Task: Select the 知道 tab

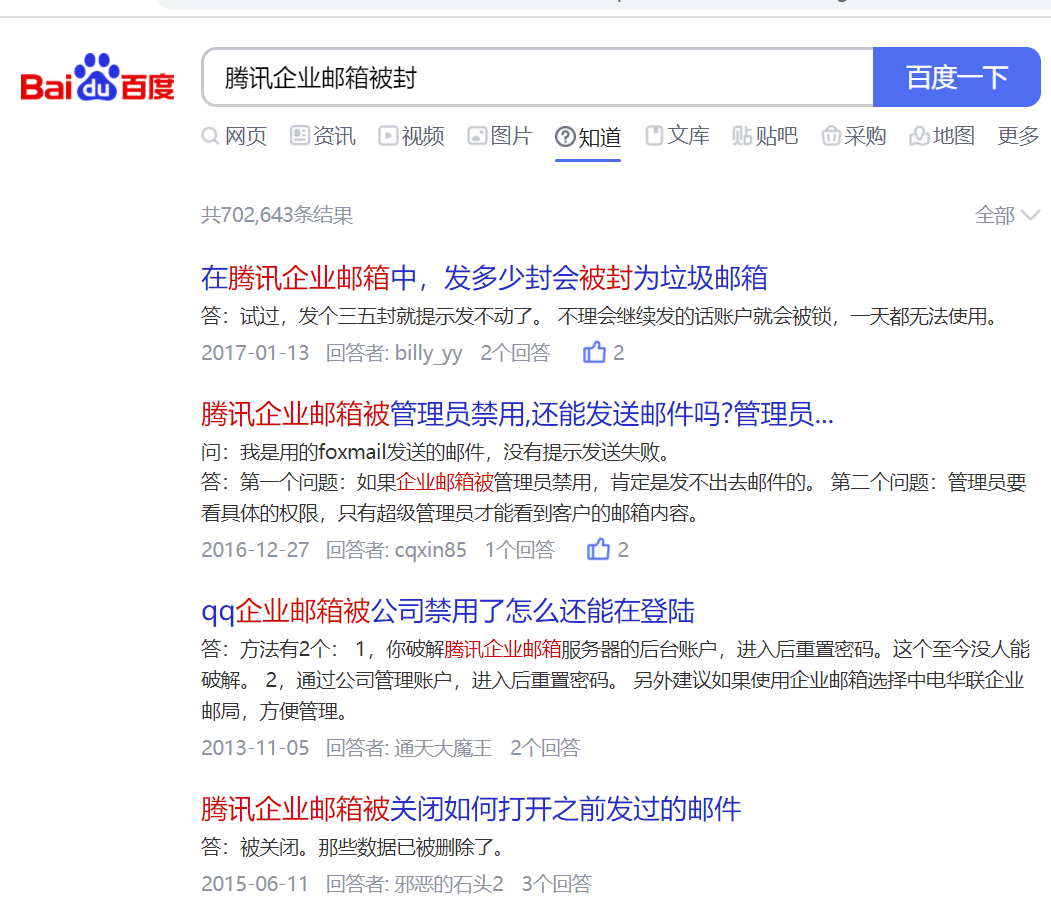Action: click(x=588, y=137)
